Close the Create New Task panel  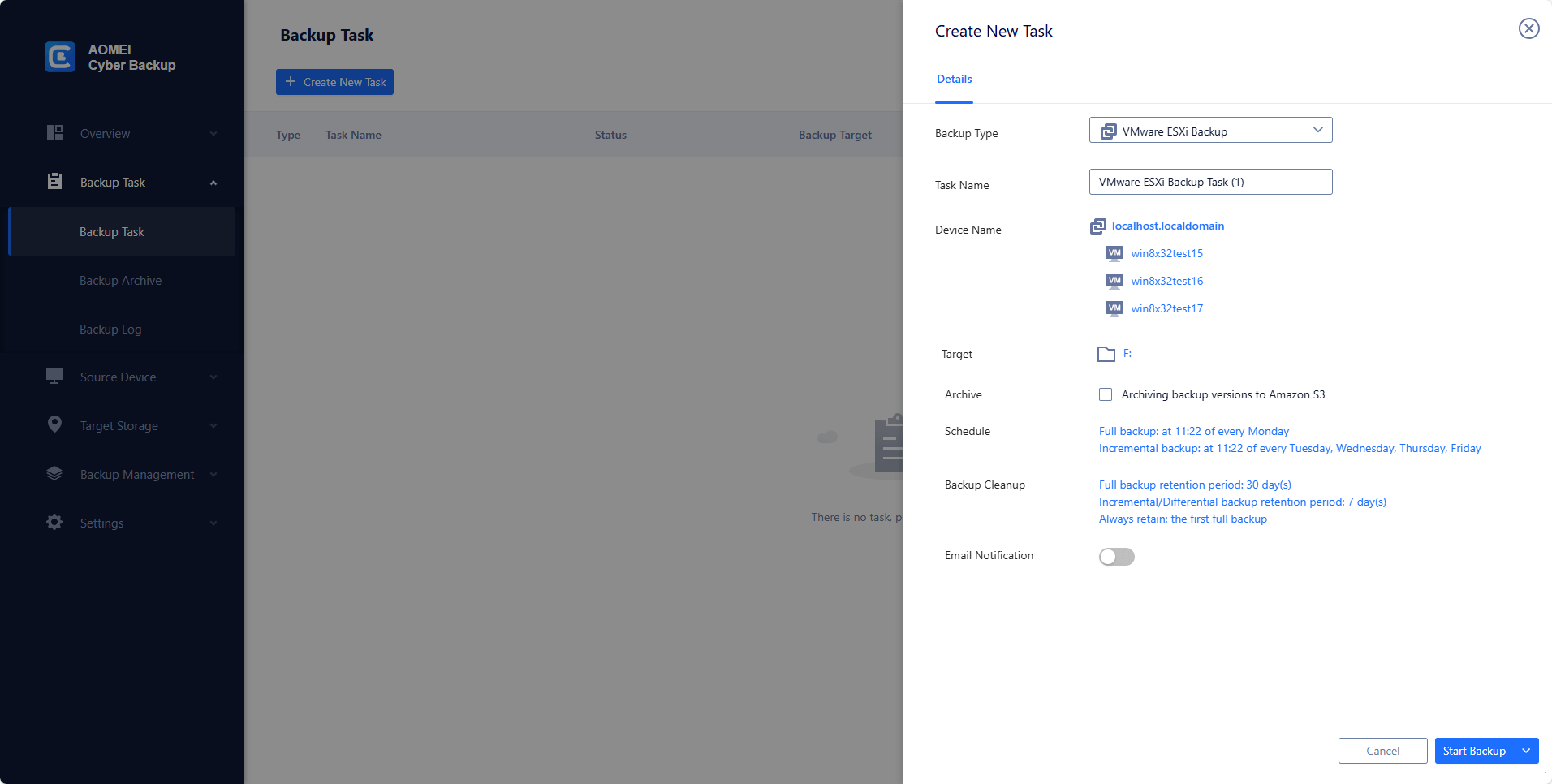point(1529,28)
